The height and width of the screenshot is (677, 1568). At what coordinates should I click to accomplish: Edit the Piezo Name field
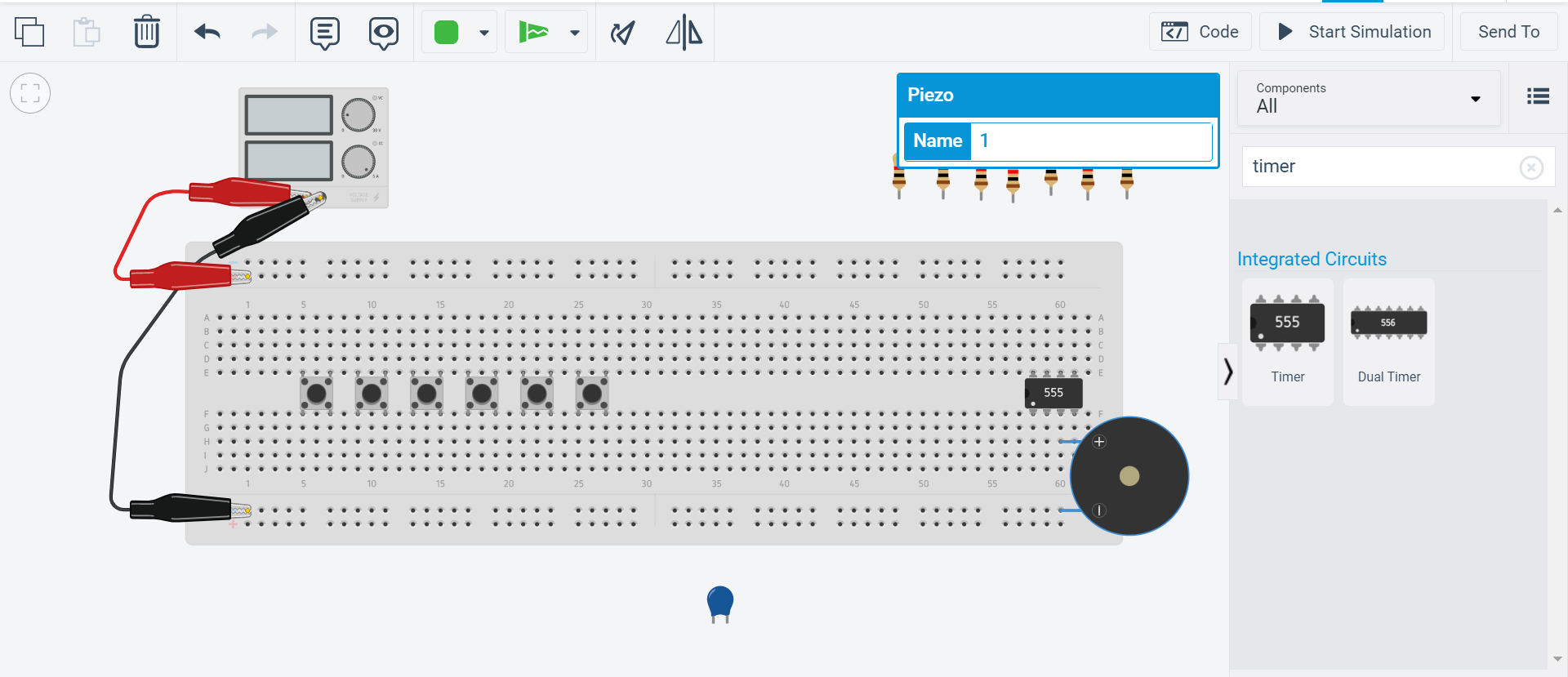1092,141
